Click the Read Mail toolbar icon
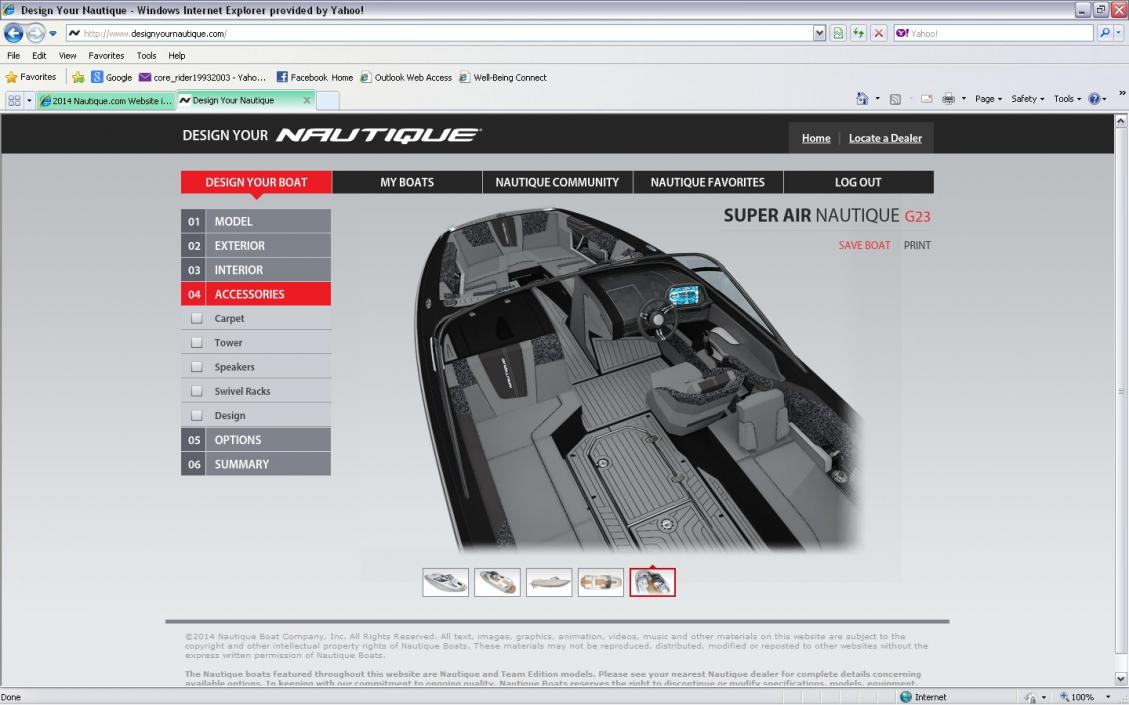The width and height of the screenshot is (1129, 705). coord(927,99)
